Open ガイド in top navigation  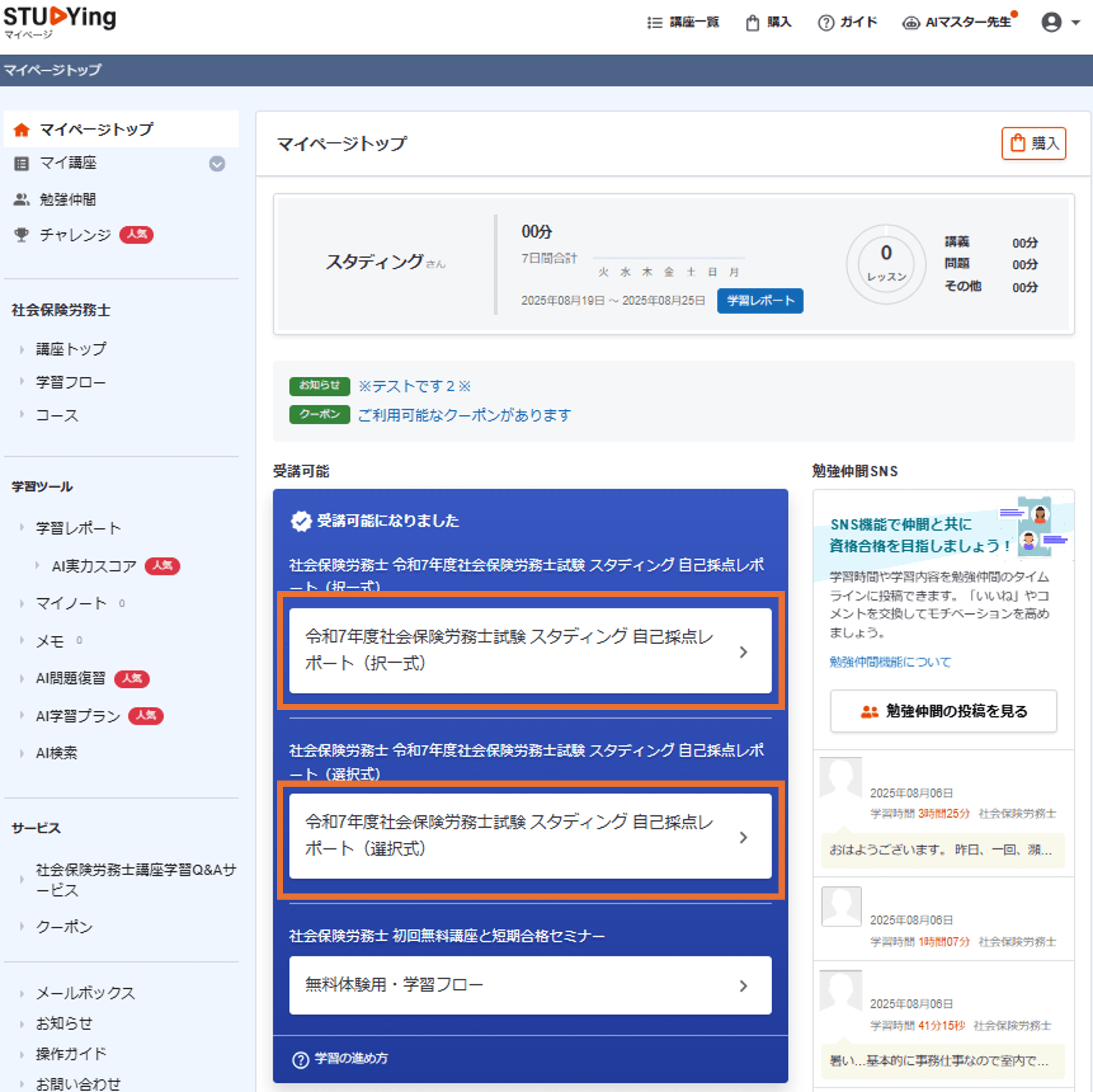coord(859,23)
